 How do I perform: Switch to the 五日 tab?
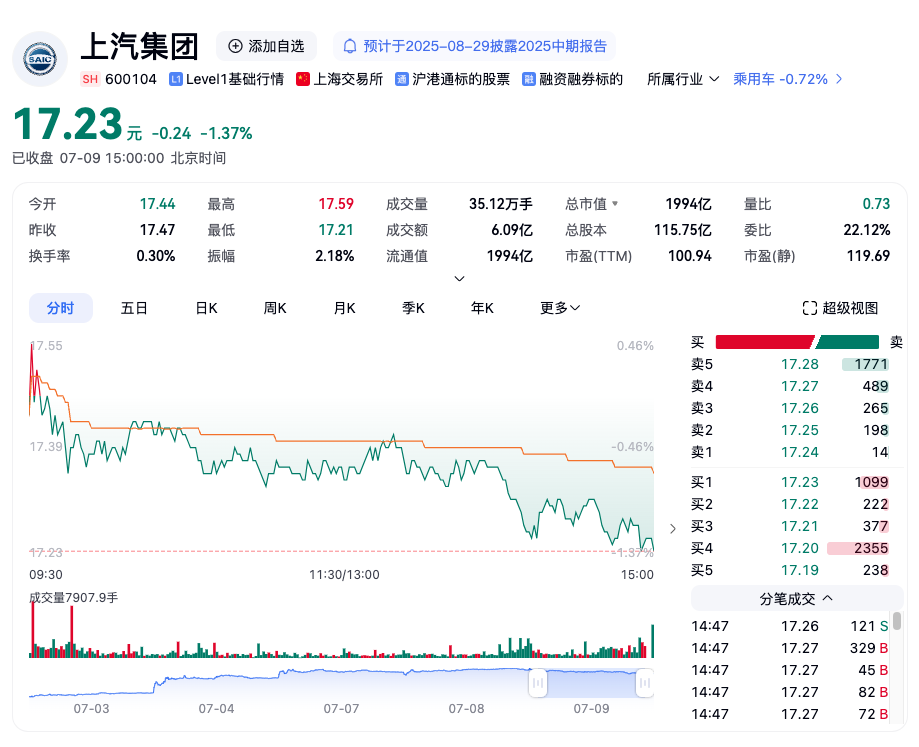[x=134, y=308]
